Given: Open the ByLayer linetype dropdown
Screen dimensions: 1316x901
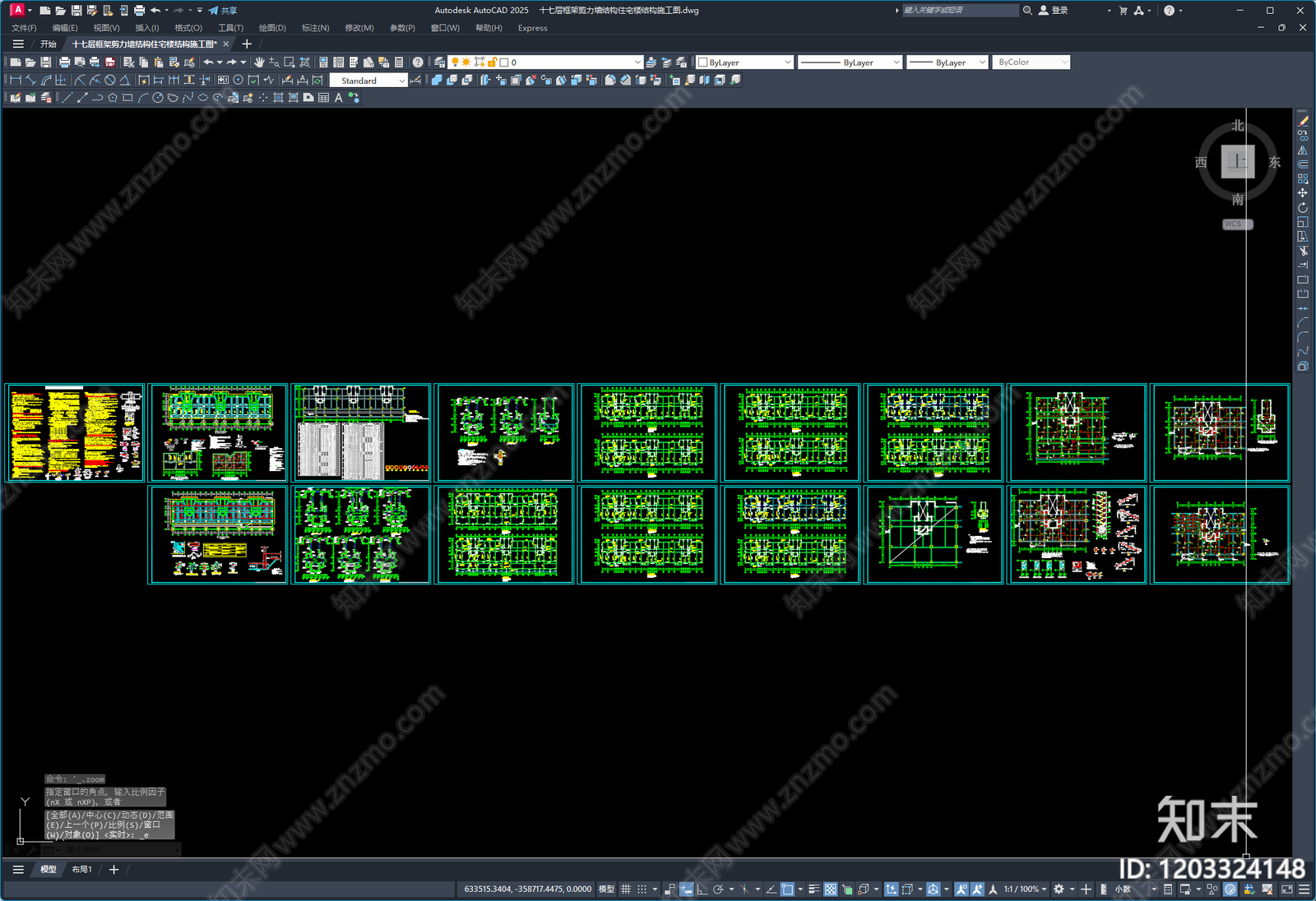Looking at the screenshot, I should [850, 62].
